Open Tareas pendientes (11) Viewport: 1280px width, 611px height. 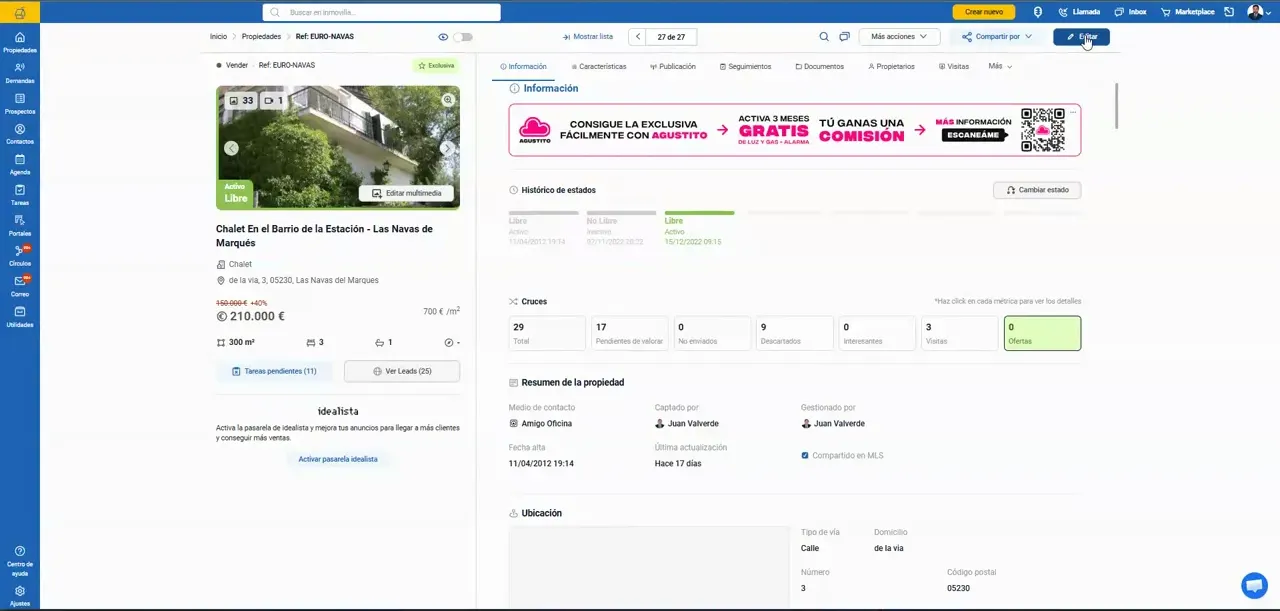[274, 371]
